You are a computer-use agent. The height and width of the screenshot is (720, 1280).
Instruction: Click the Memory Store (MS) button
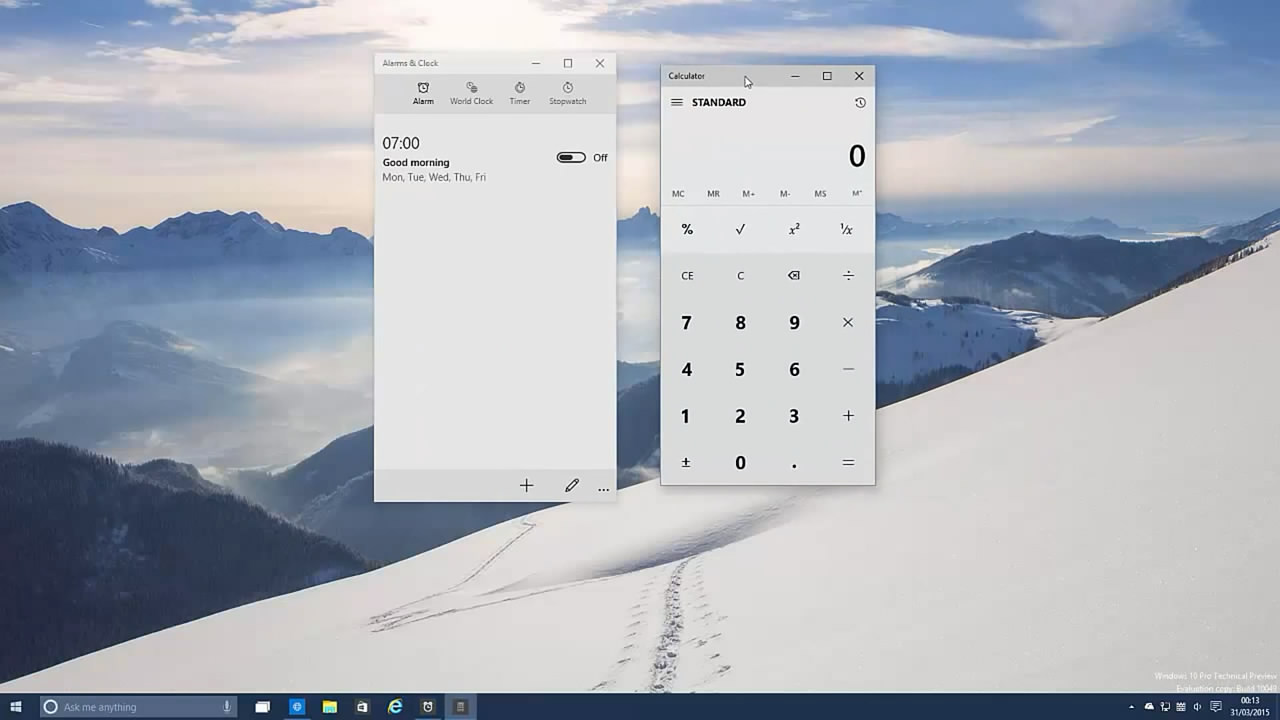point(820,193)
